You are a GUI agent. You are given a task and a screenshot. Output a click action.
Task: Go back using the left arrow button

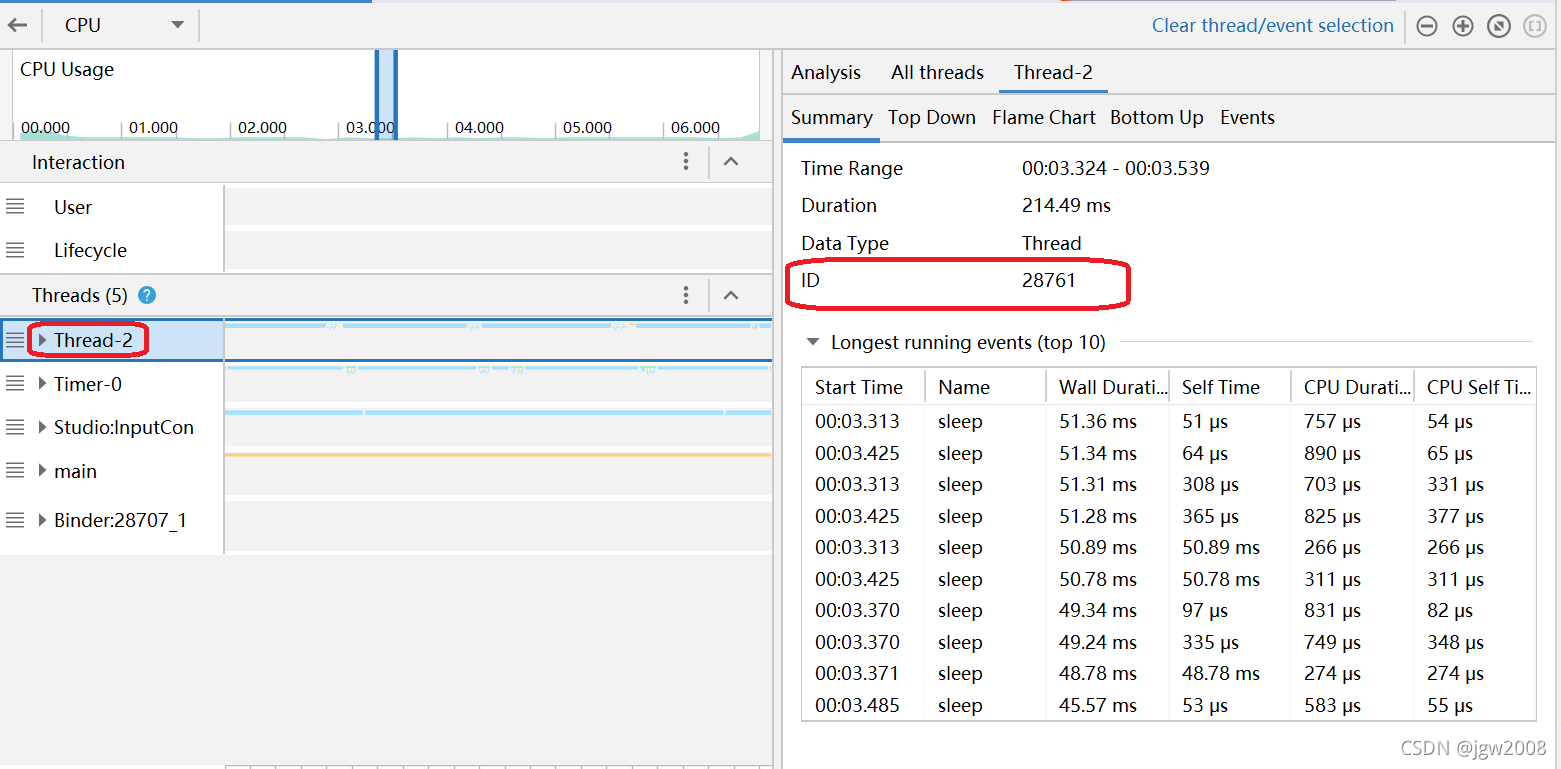18,26
